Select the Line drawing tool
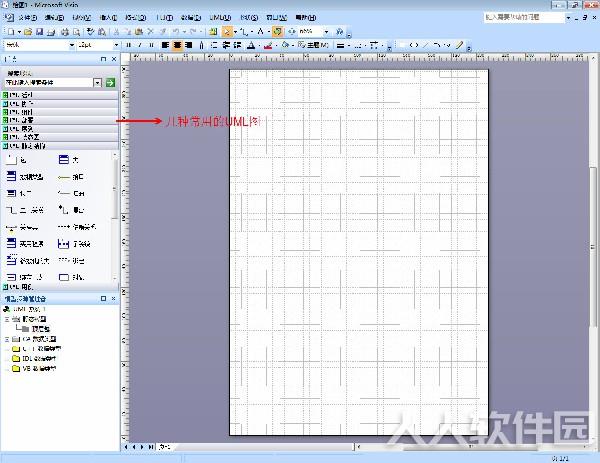Screen dimensions: 600x463 pyautogui.click(x=425, y=45)
